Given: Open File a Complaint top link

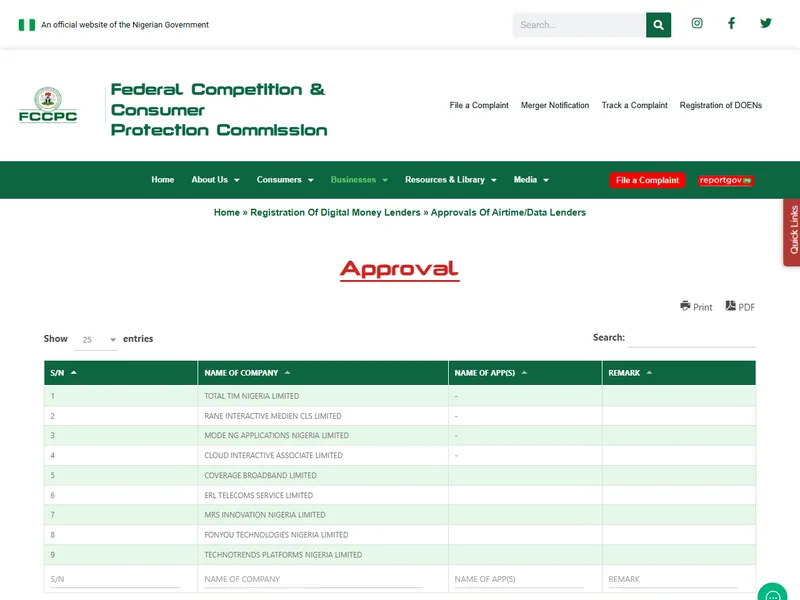Looking at the screenshot, I should coord(479,105).
